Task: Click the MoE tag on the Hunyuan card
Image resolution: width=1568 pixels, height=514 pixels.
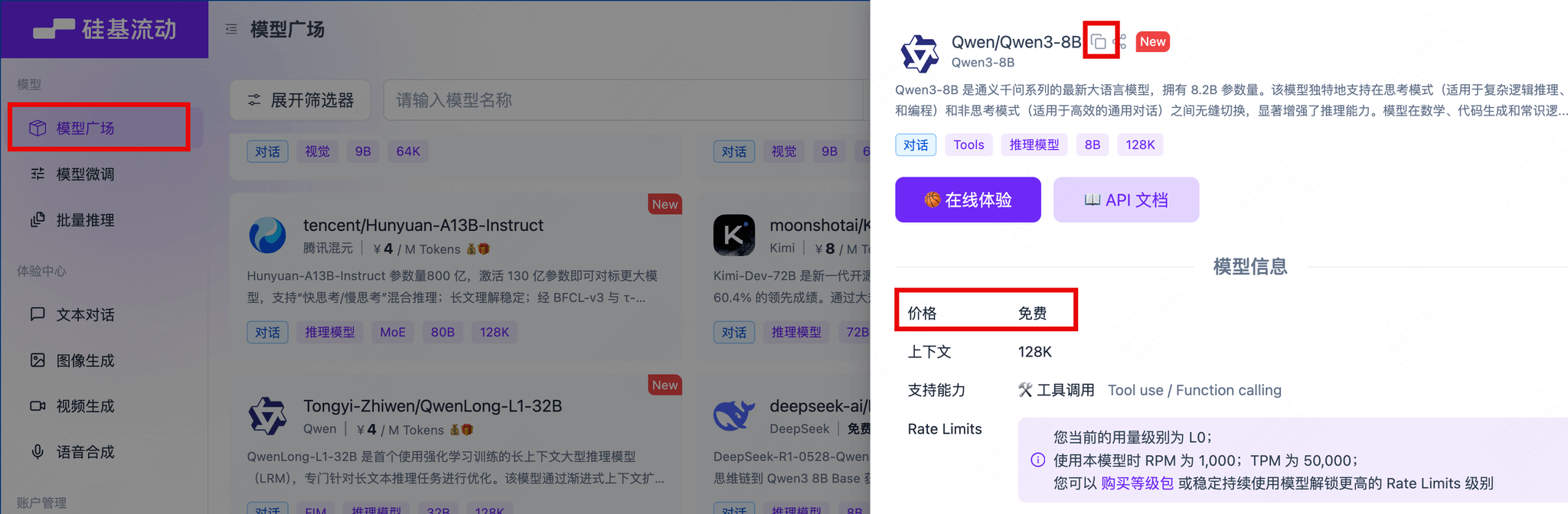Action: click(x=393, y=332)
